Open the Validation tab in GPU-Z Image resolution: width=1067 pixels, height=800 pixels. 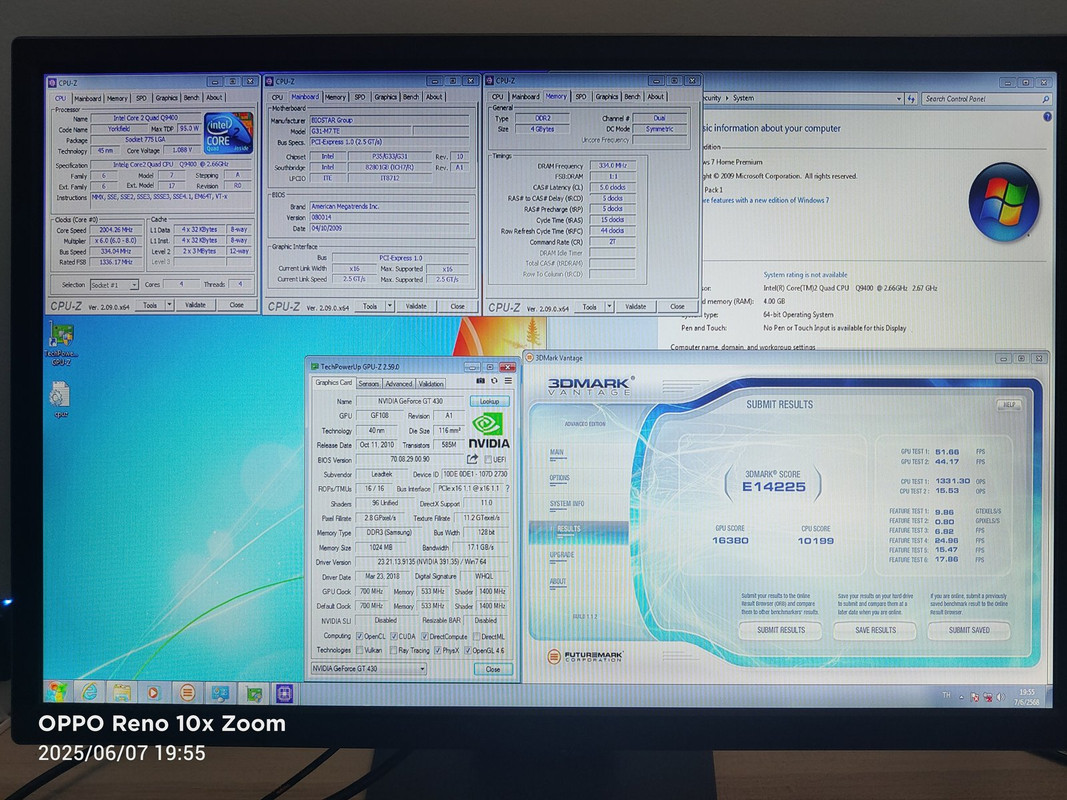[x=431, y=384]
